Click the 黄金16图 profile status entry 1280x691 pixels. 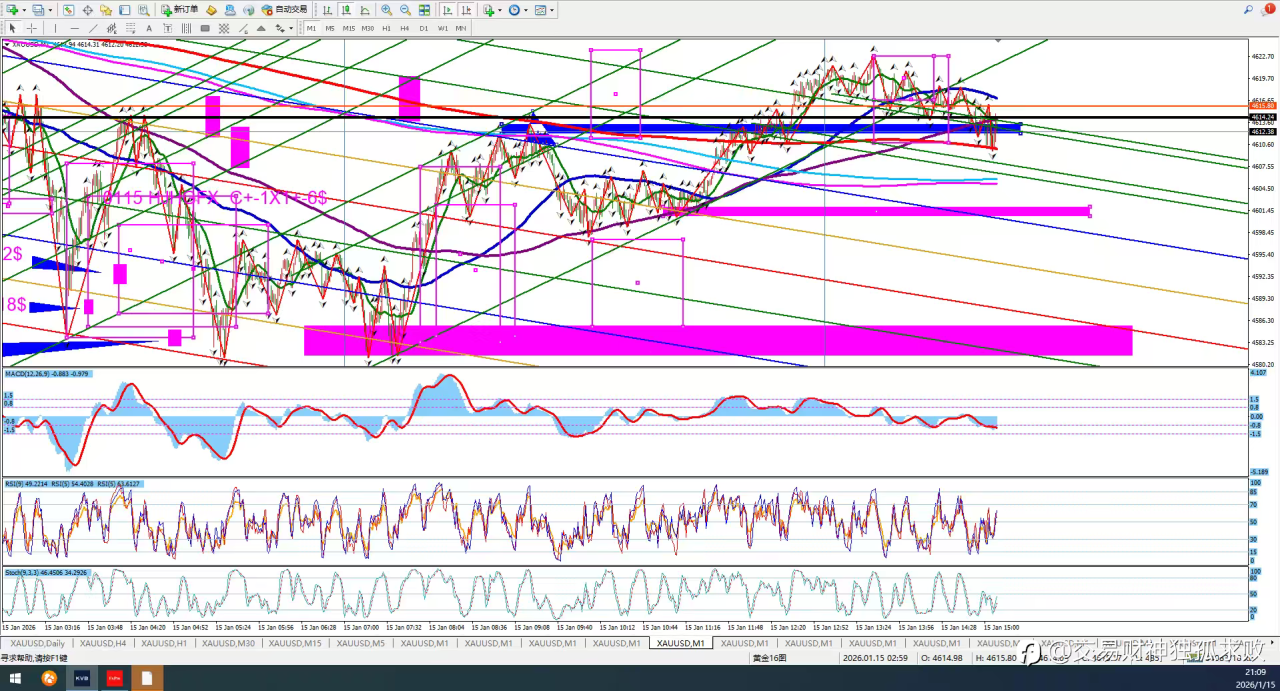tap(769, 658)
